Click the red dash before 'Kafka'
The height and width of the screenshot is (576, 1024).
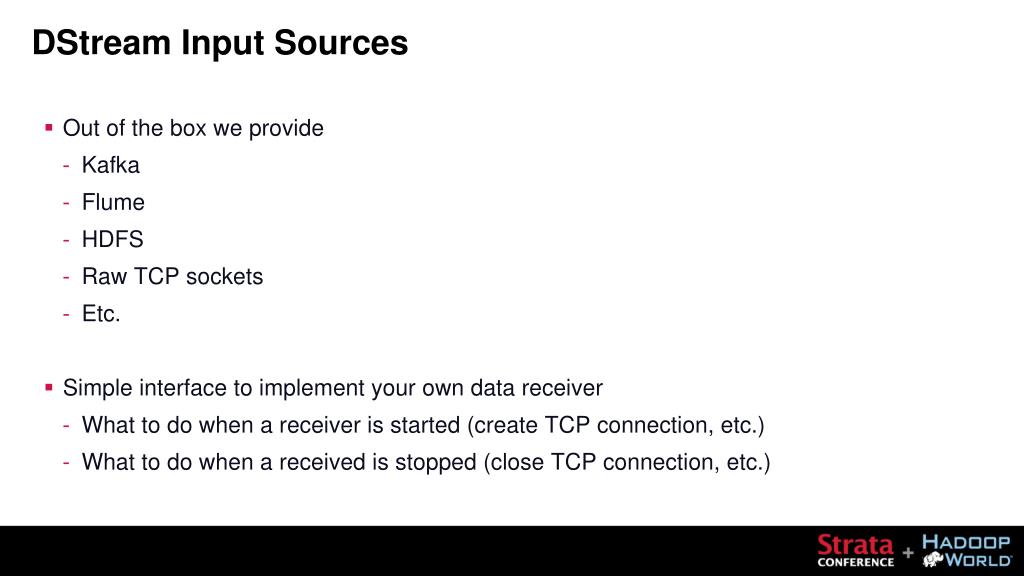click(x=66, y=166)
